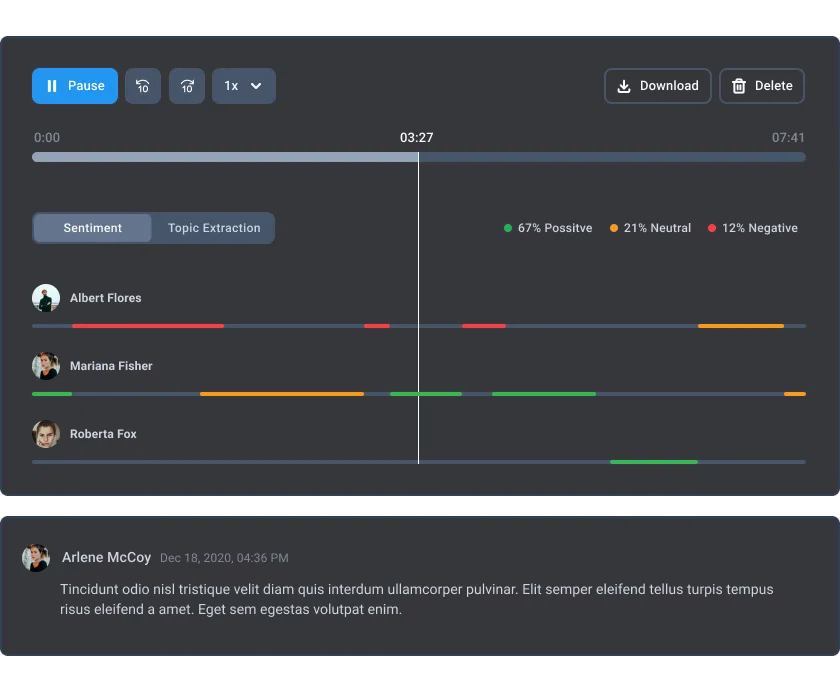Switch to the Topic Extraction tab
Image resolution: width=840 pixels, height=690 pixels.
[214, 228]
